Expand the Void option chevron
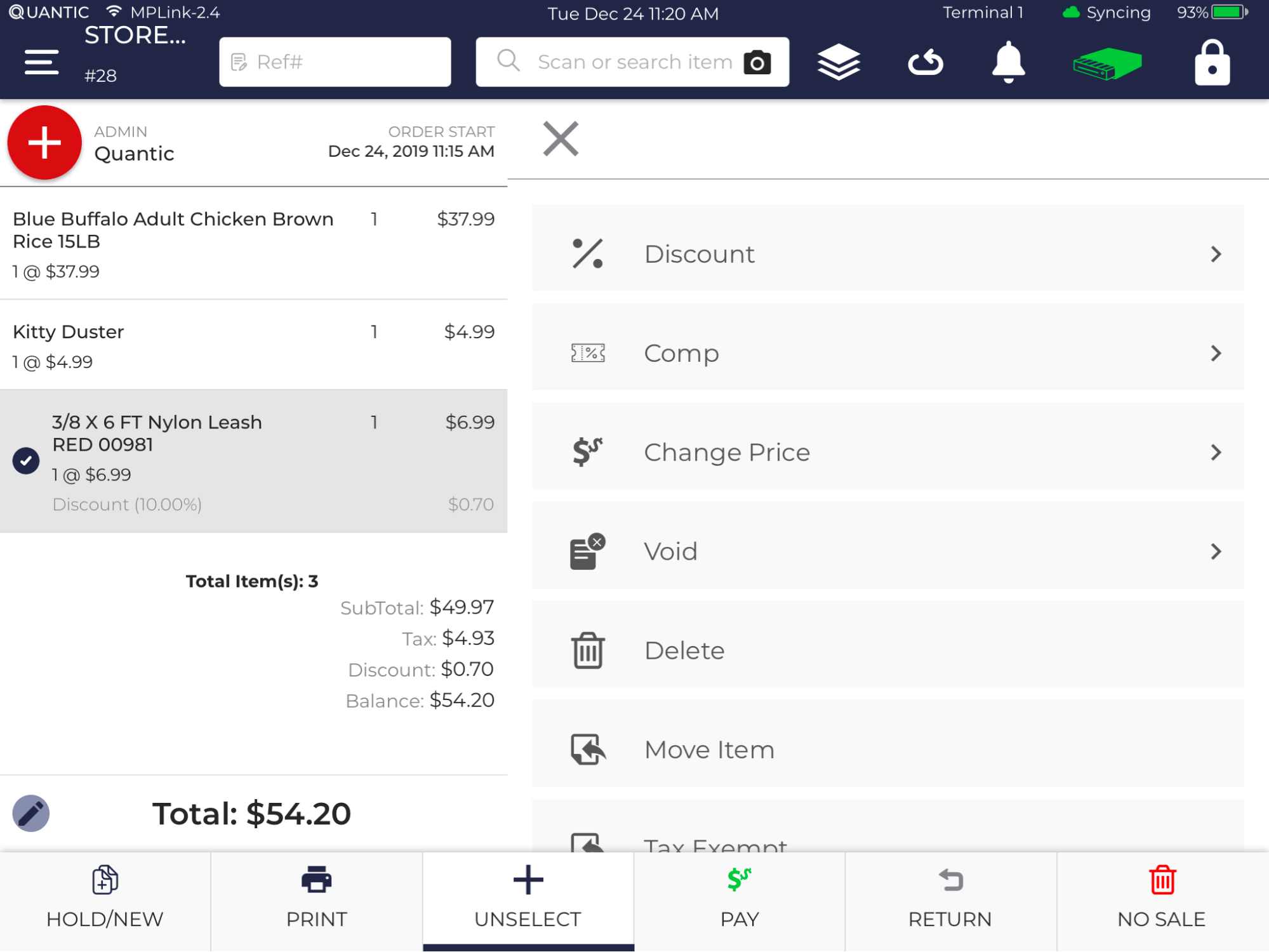Screen dimensions: 1269x952 click(x=1216, y=551)
